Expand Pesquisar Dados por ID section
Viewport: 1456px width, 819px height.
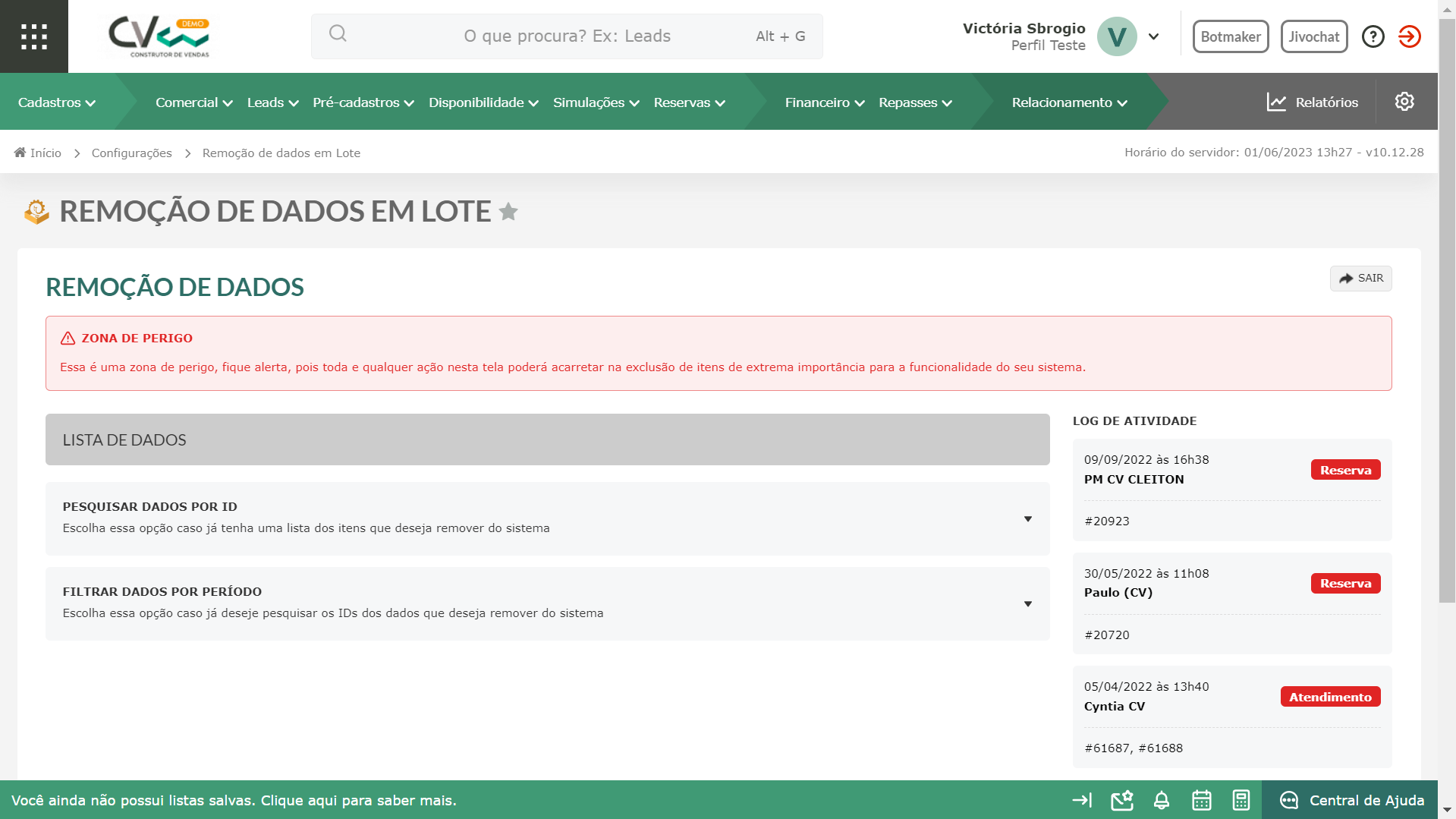[x=547, y=518]
